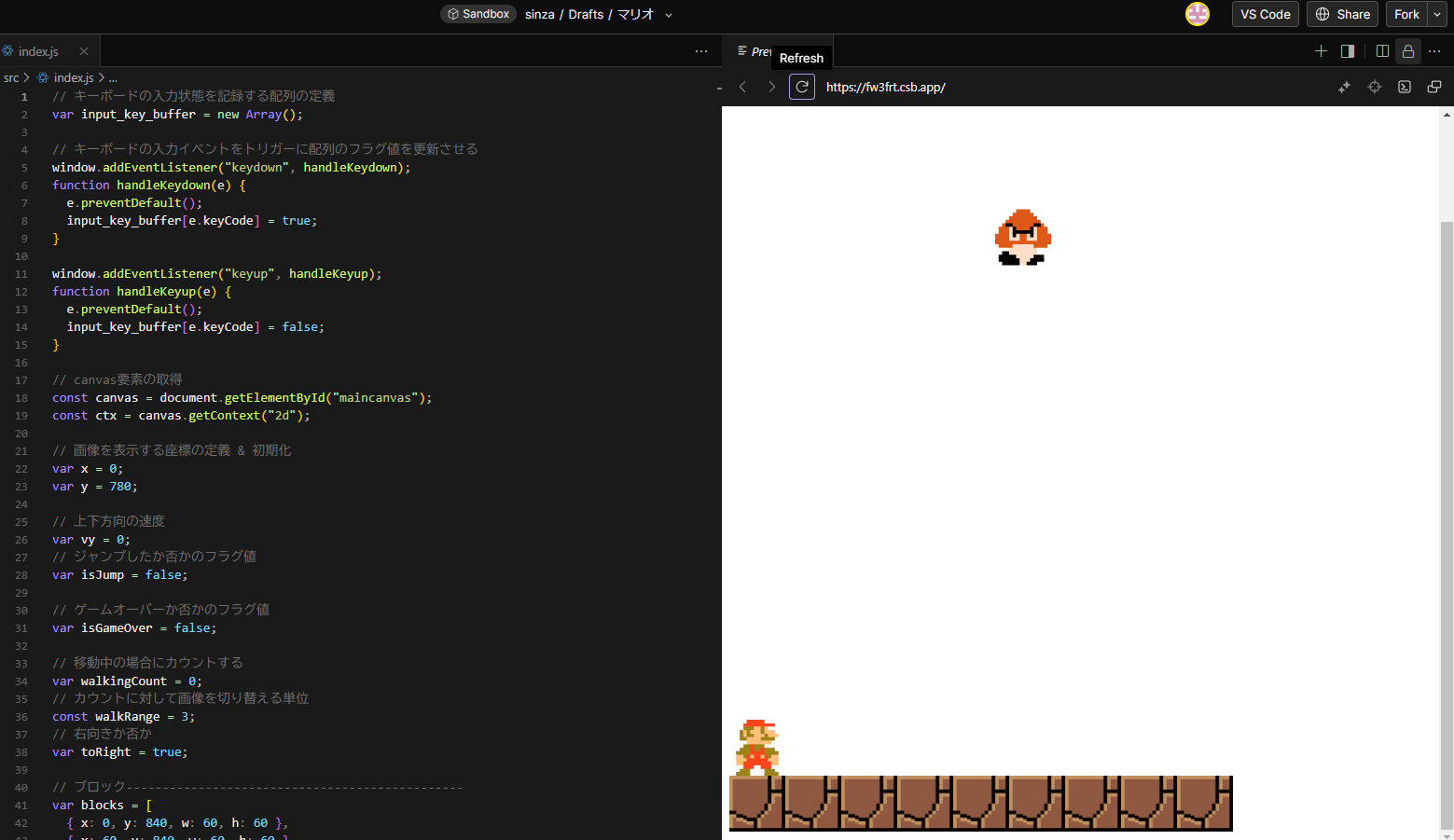Open the sparkle AI tool in preview
This screenshot has height=840, width=1454.
click(1344, 87)
